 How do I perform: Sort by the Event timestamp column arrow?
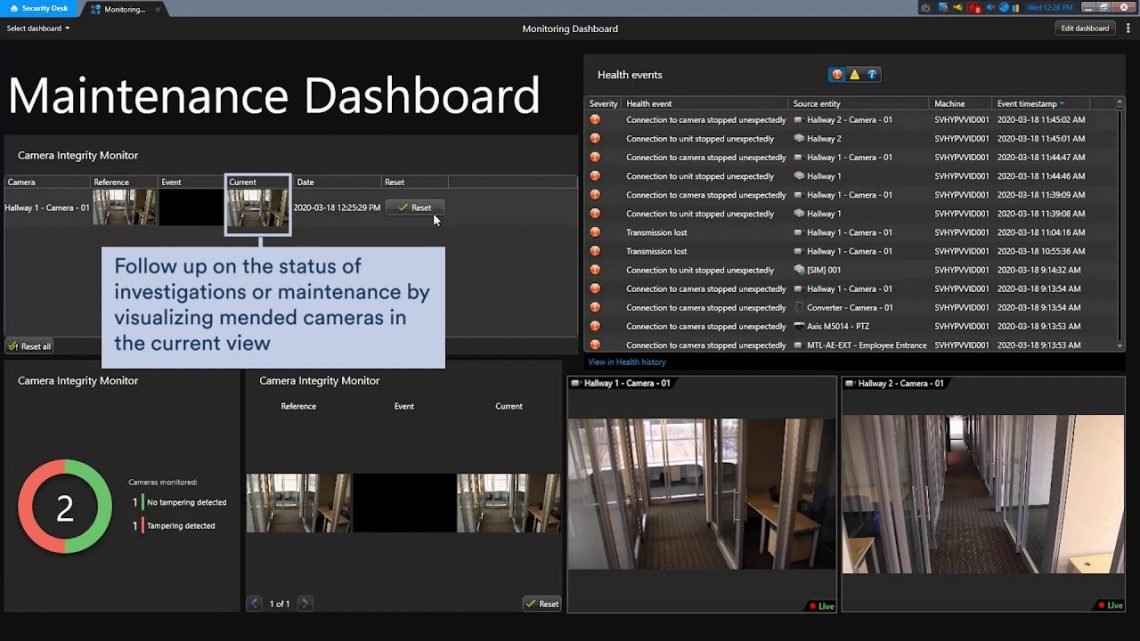coord(1060,103)
